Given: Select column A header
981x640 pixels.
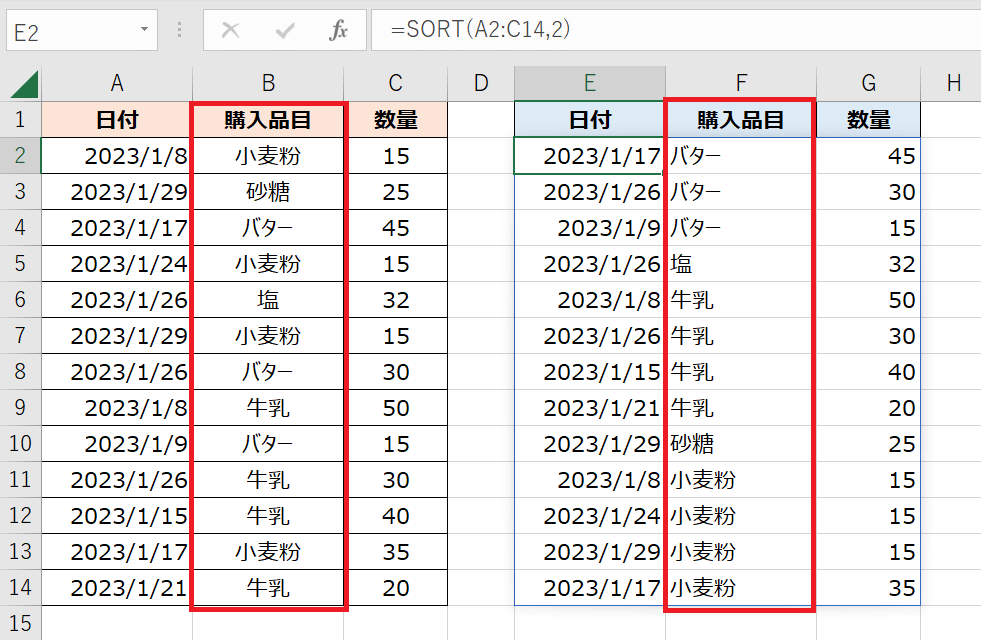Looking at the screenshot, I should (117, 84).
